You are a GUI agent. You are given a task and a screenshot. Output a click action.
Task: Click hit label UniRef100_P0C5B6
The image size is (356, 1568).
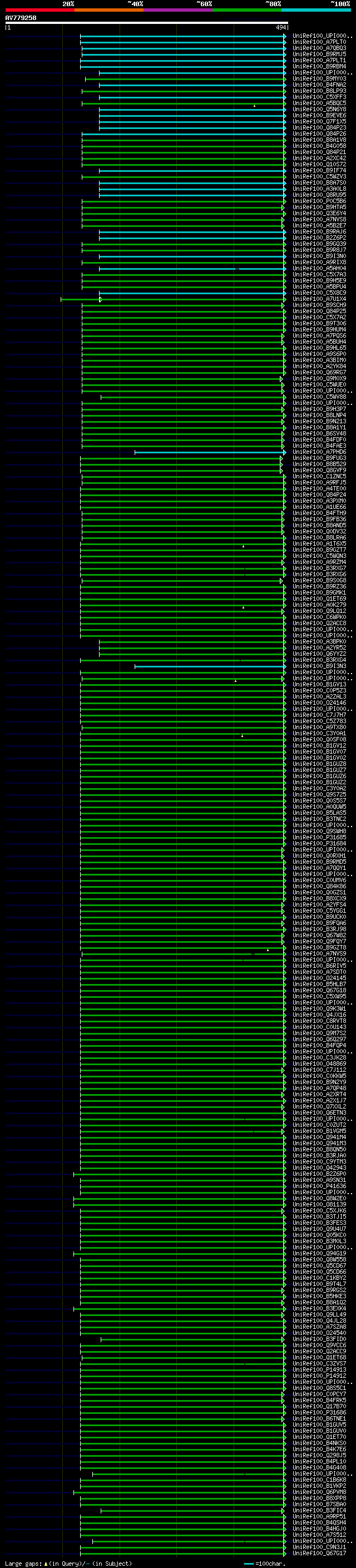[x=319, y=201]
